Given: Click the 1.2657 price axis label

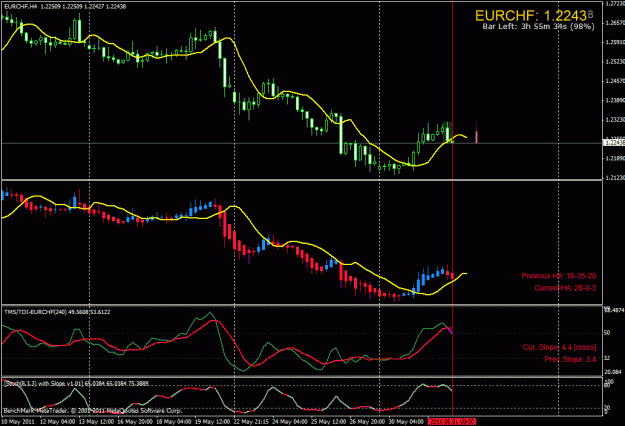Looking at the screenshot, I should coord(614,23).
